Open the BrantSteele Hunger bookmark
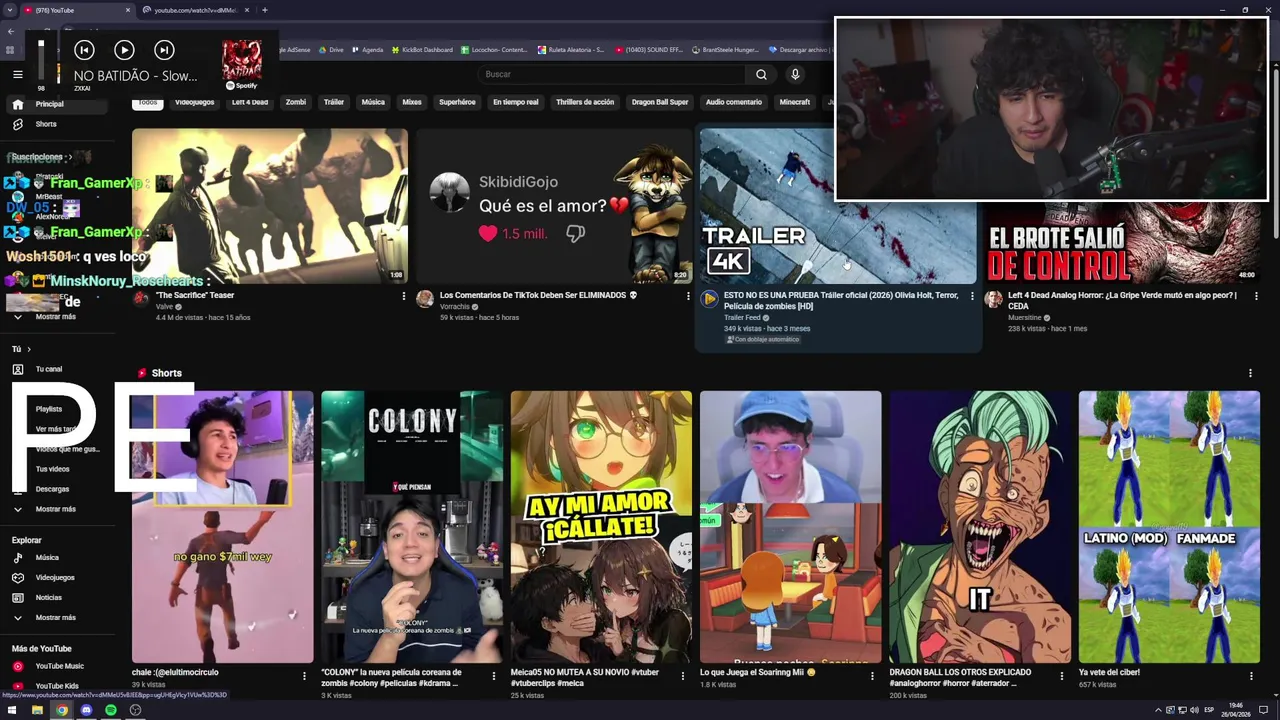Screen dimensions: 1280x720 point(725,49)
